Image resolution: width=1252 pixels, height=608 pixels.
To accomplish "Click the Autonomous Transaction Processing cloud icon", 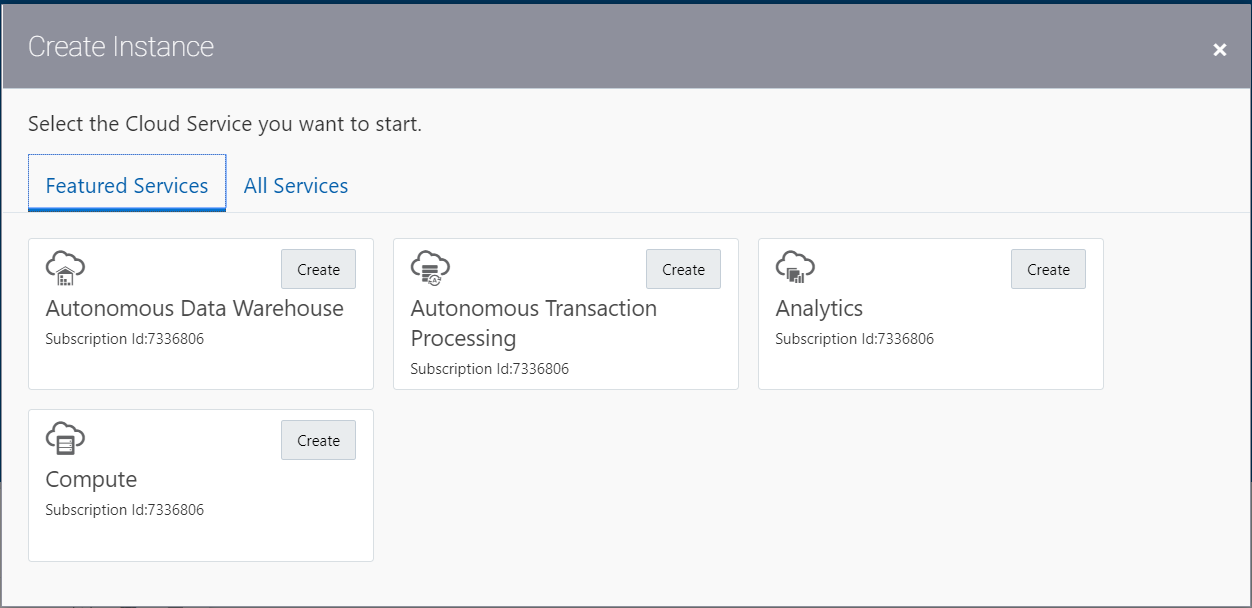I will point(429,266).
